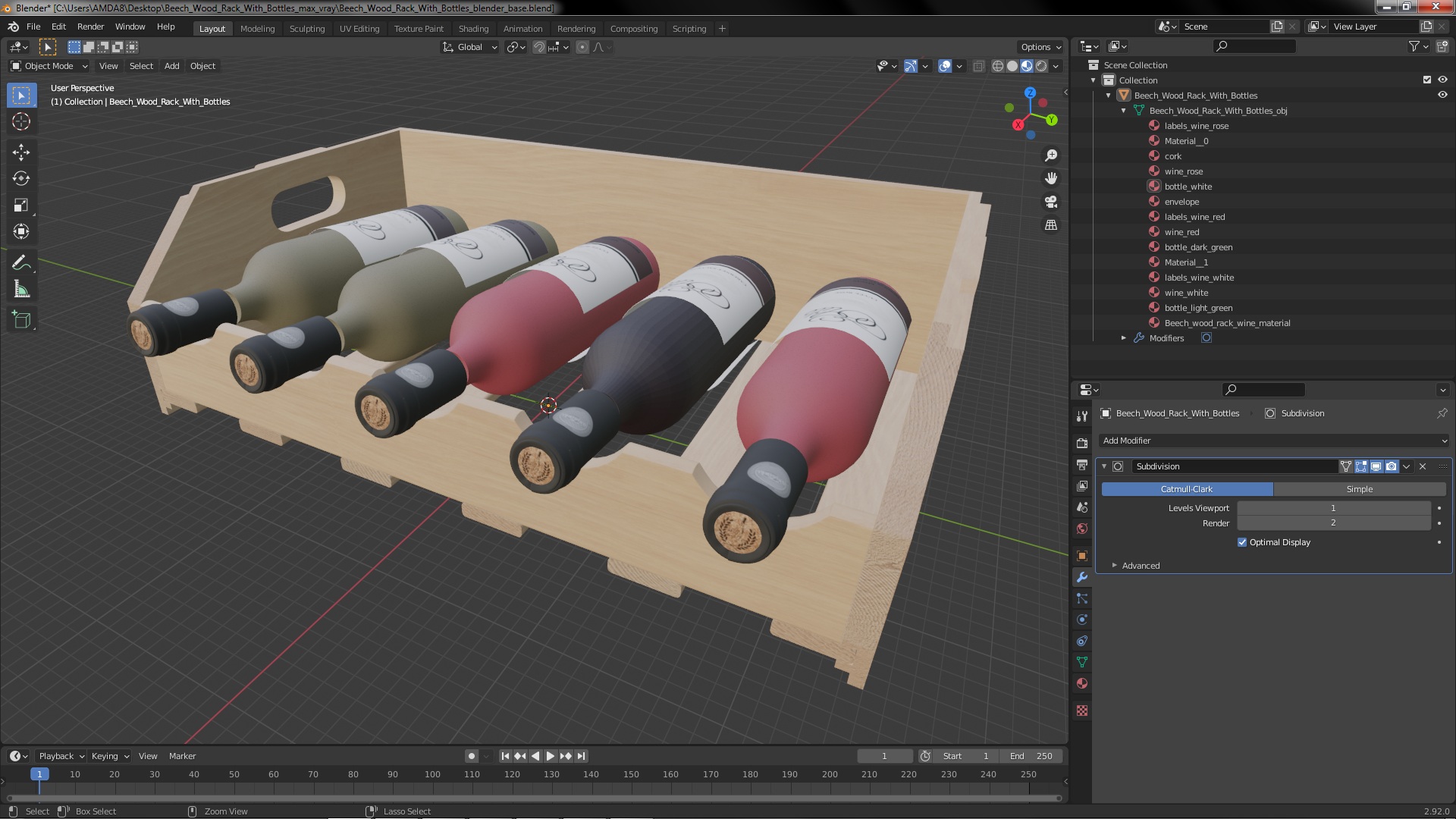Play animation forward
The image size is (1456, 819).
click(x=551, y=756)
